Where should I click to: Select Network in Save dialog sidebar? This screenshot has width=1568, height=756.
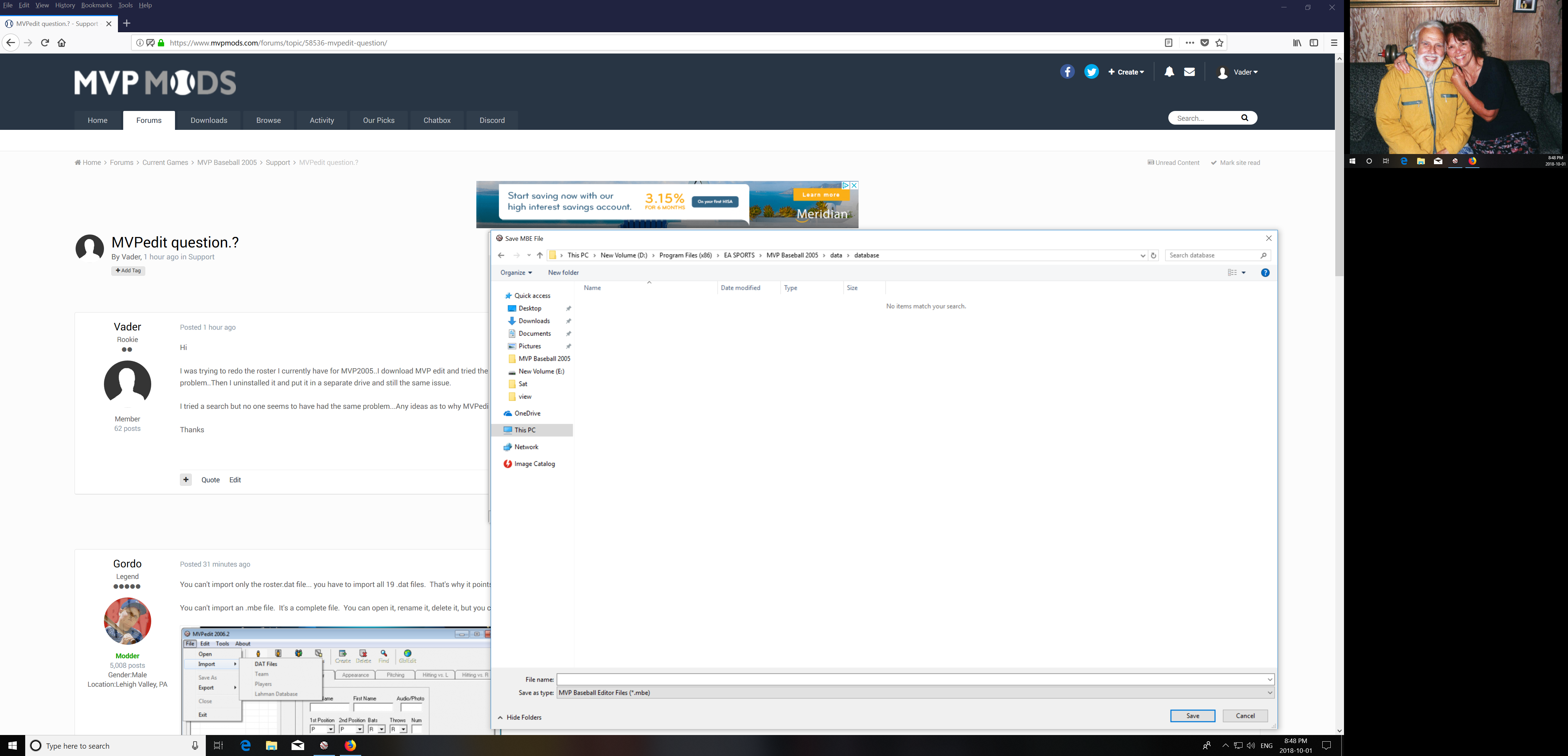(526, 447)
